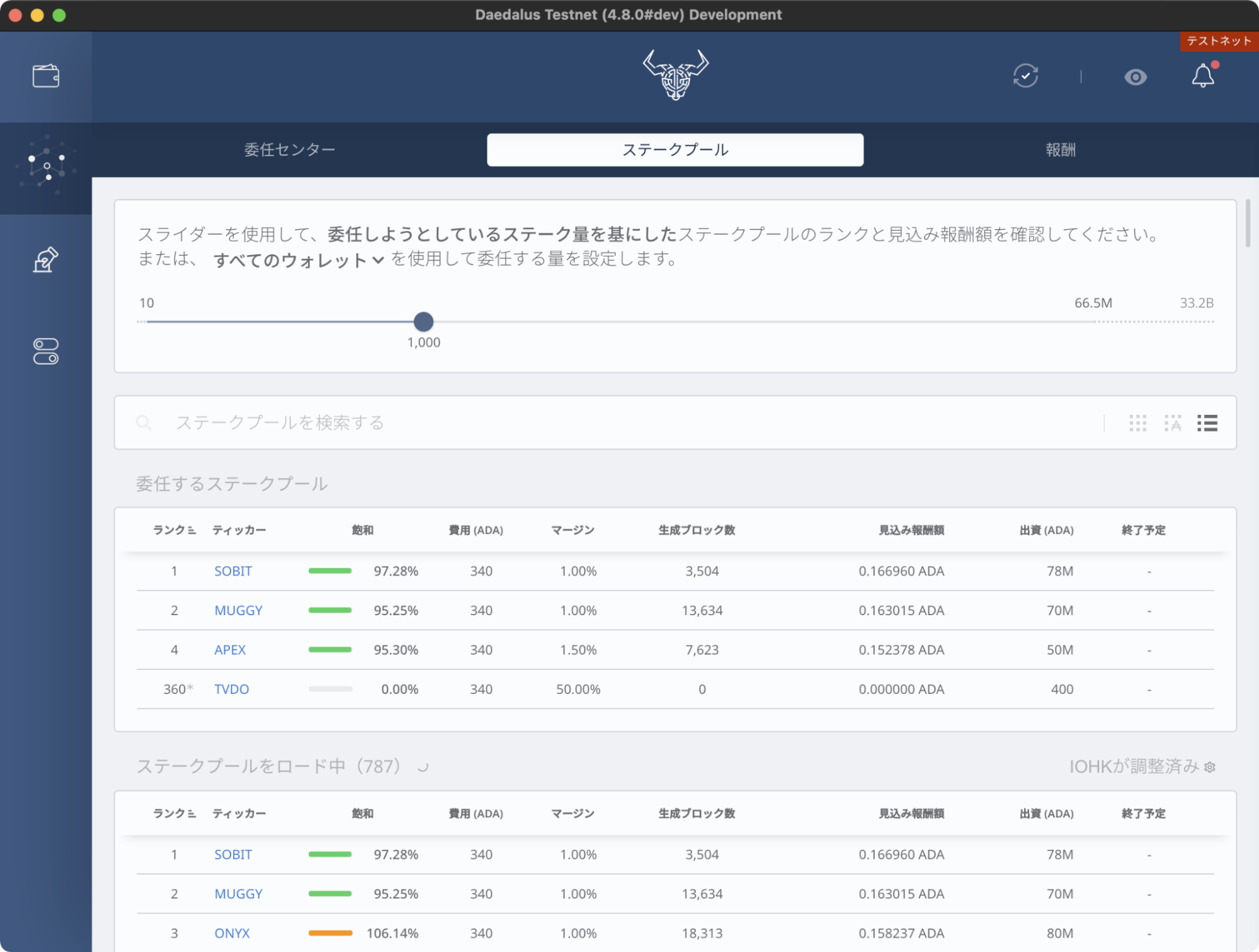Sort delegated table by 出資 (ADA) header

1047,530
